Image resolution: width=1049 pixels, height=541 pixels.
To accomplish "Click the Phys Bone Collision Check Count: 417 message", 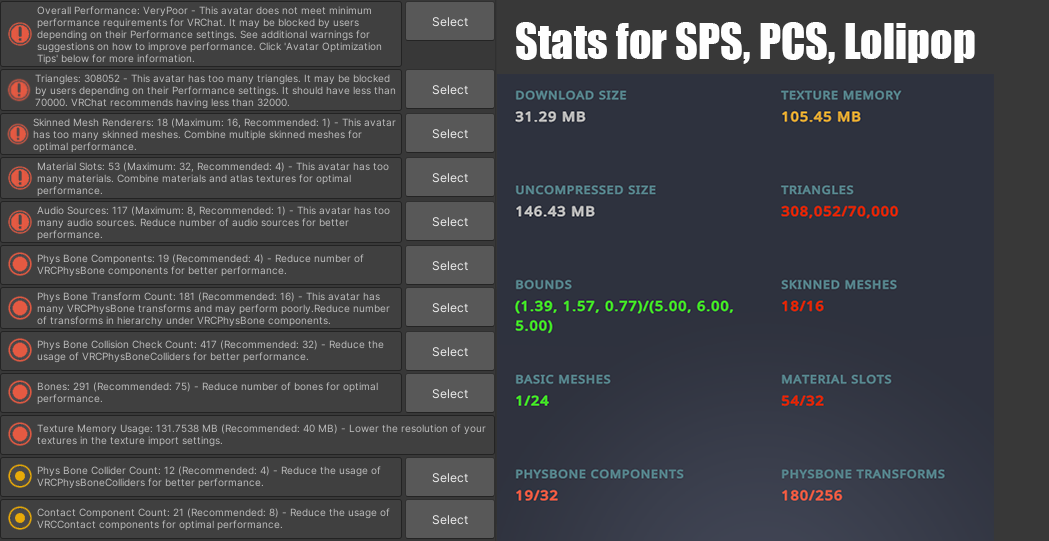I will [210, 350].
